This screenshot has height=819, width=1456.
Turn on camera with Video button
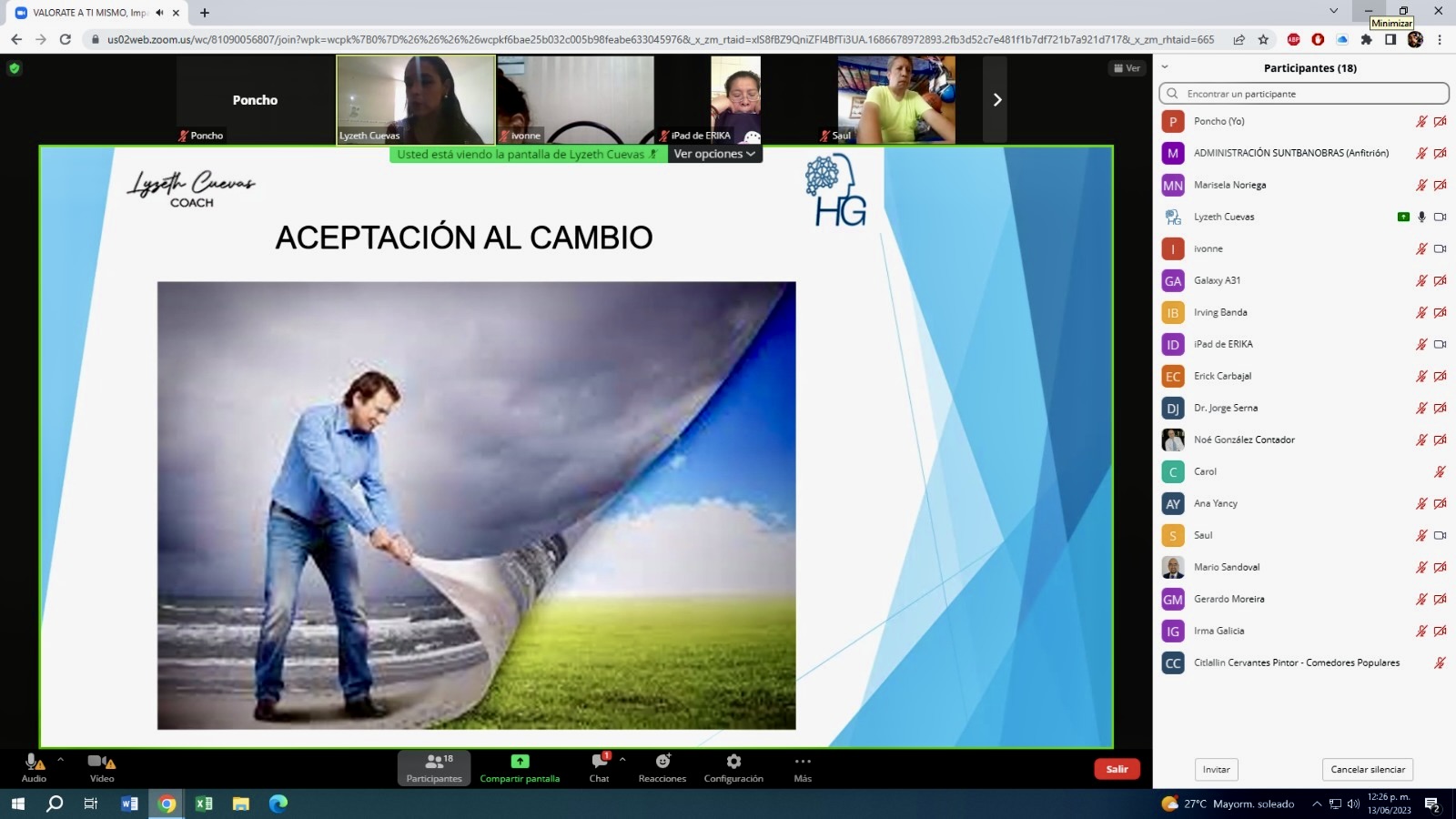point(101,767)
